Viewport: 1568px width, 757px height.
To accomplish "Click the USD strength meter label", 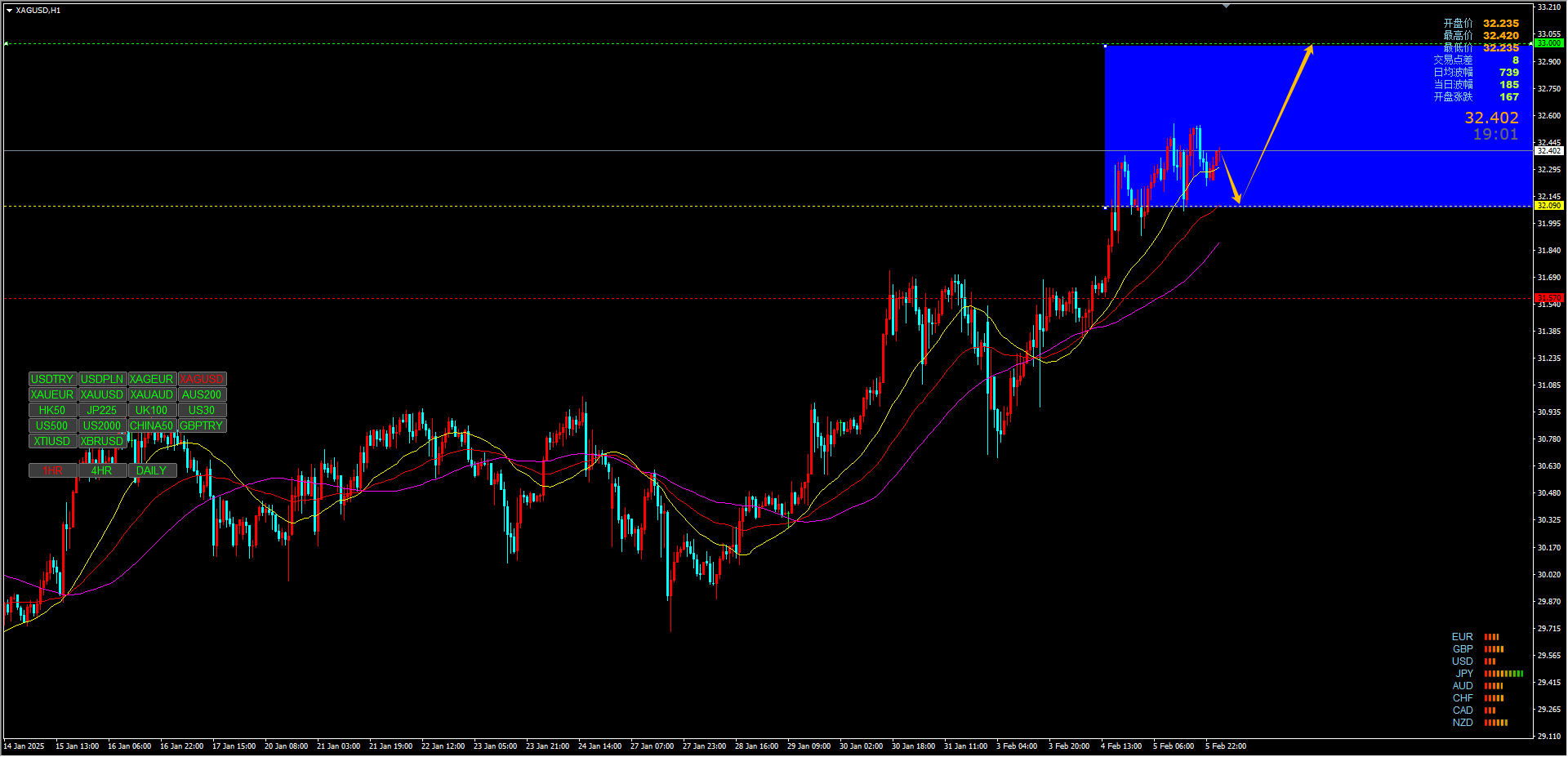I will point(1463,661).
